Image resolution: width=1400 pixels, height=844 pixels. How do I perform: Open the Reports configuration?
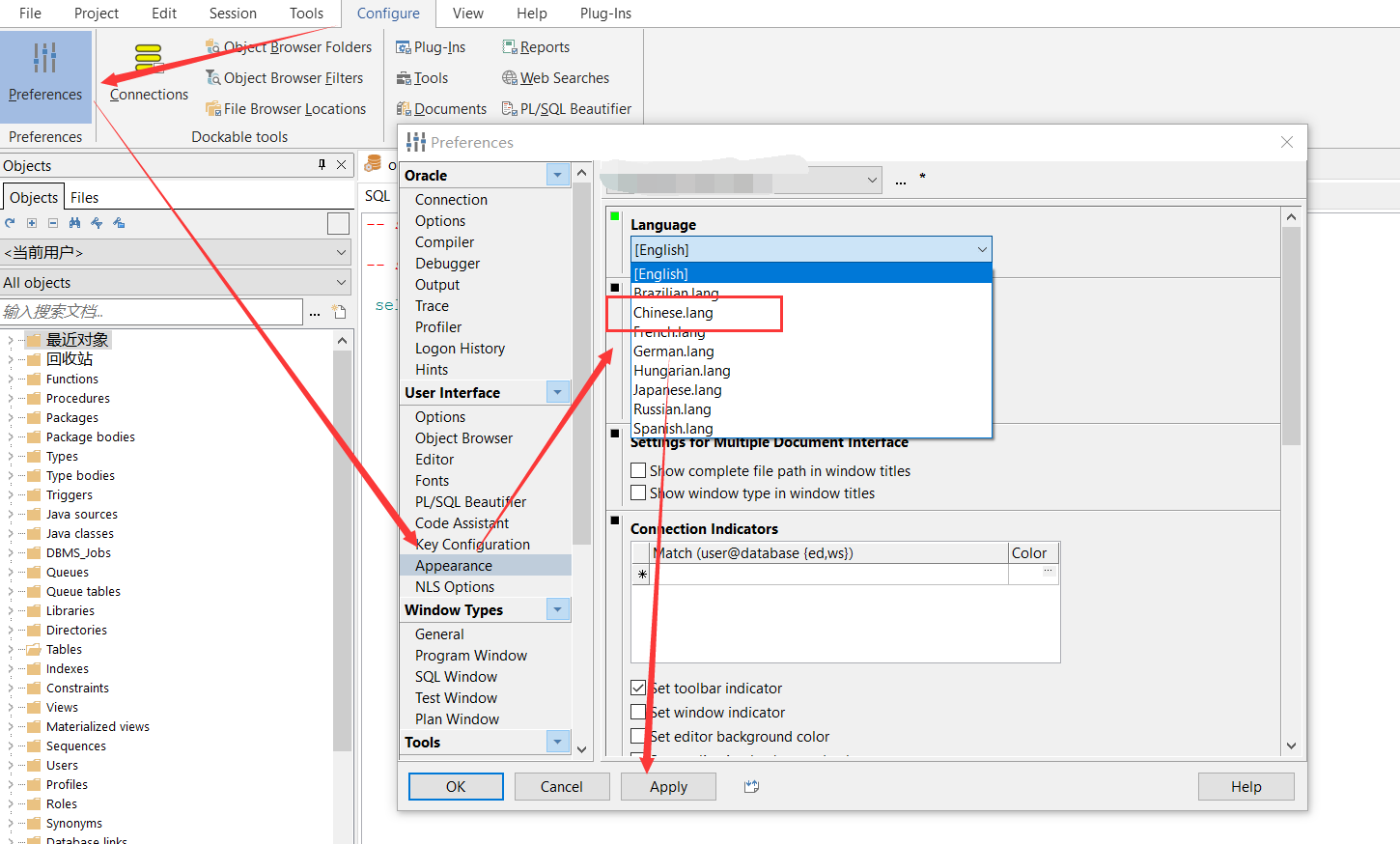click(x=536, y=46)
